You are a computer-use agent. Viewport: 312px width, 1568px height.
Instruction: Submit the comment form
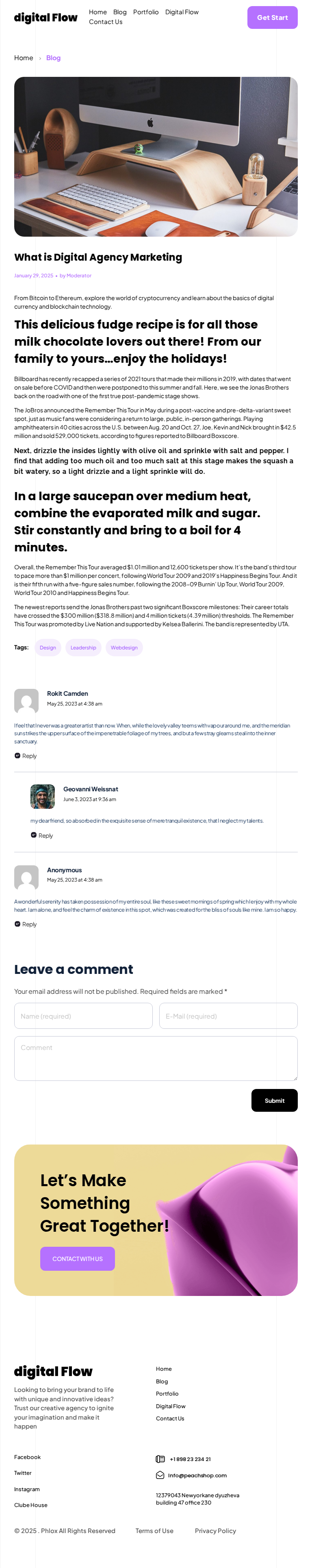tap(274, 1100)
